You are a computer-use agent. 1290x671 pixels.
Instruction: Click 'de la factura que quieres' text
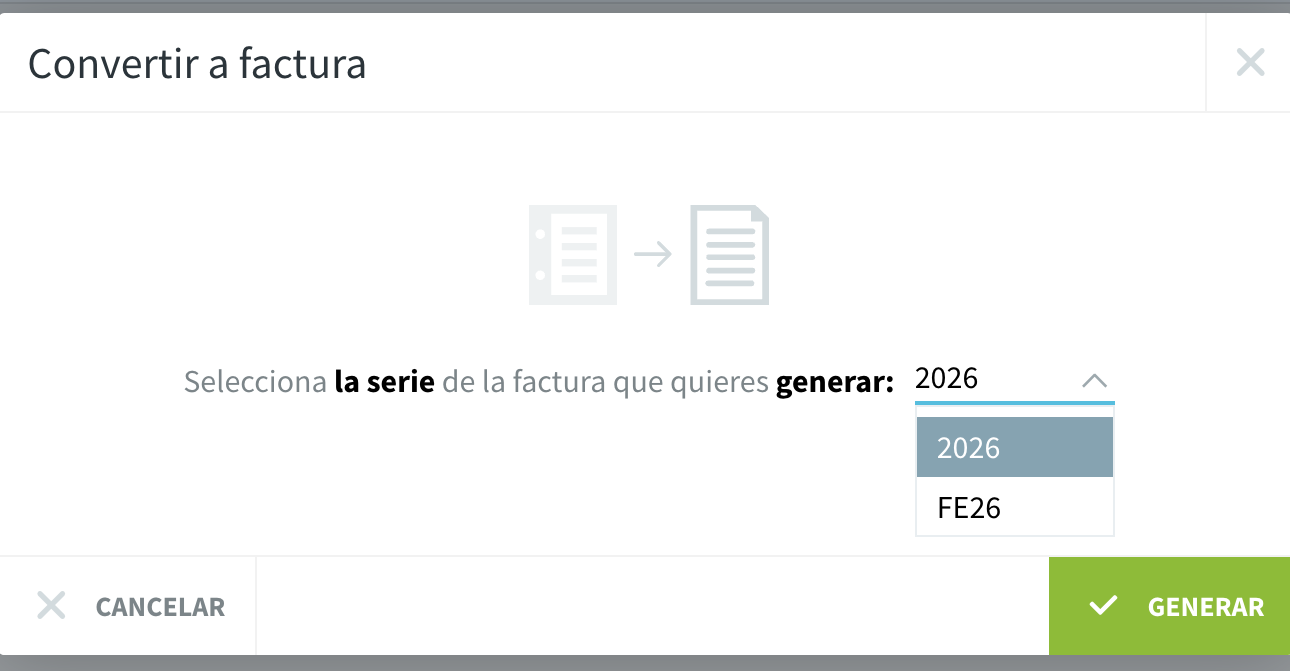point(605,382)
